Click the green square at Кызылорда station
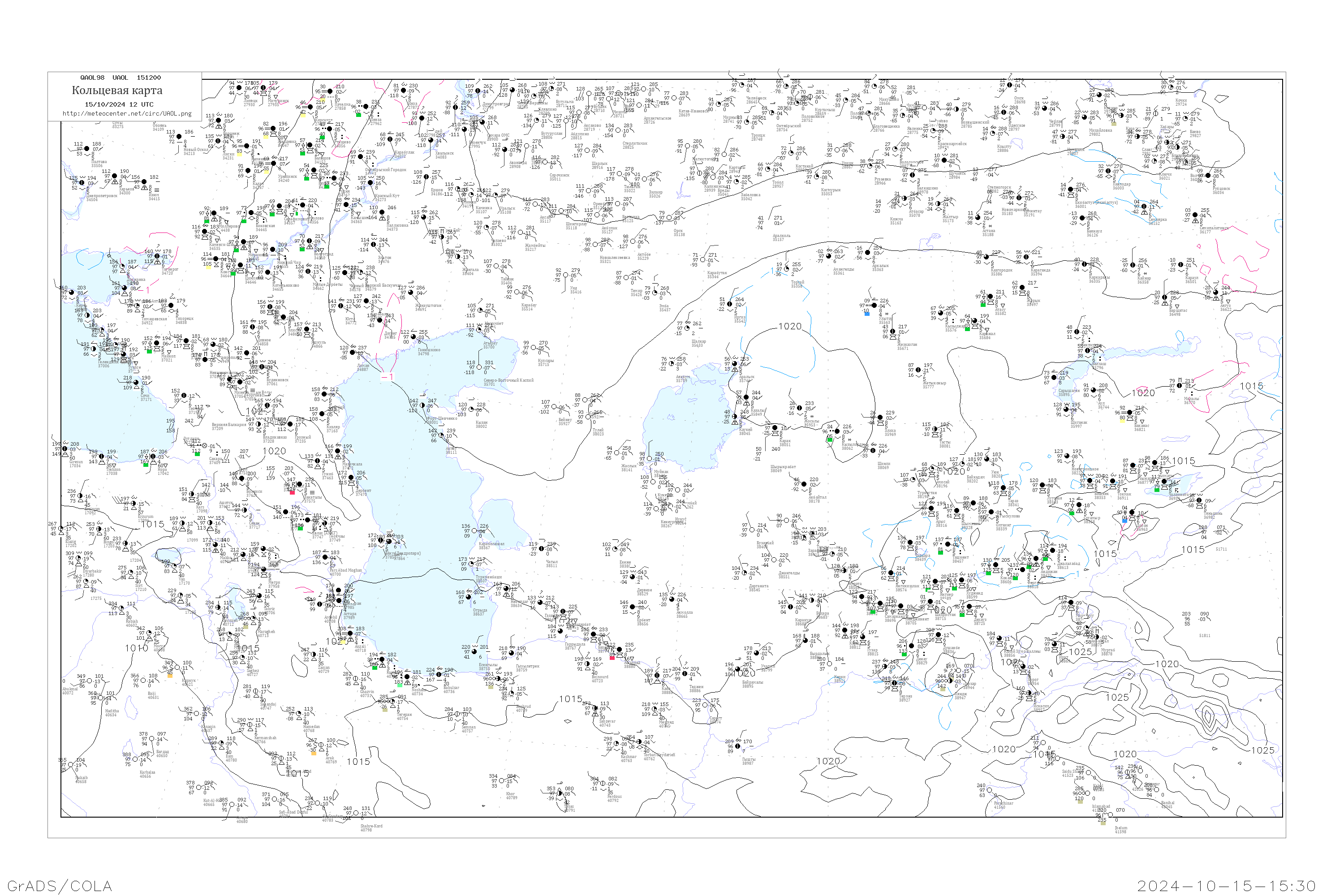Viewport: 1344px width, 896px height. [x=829, y=439]
